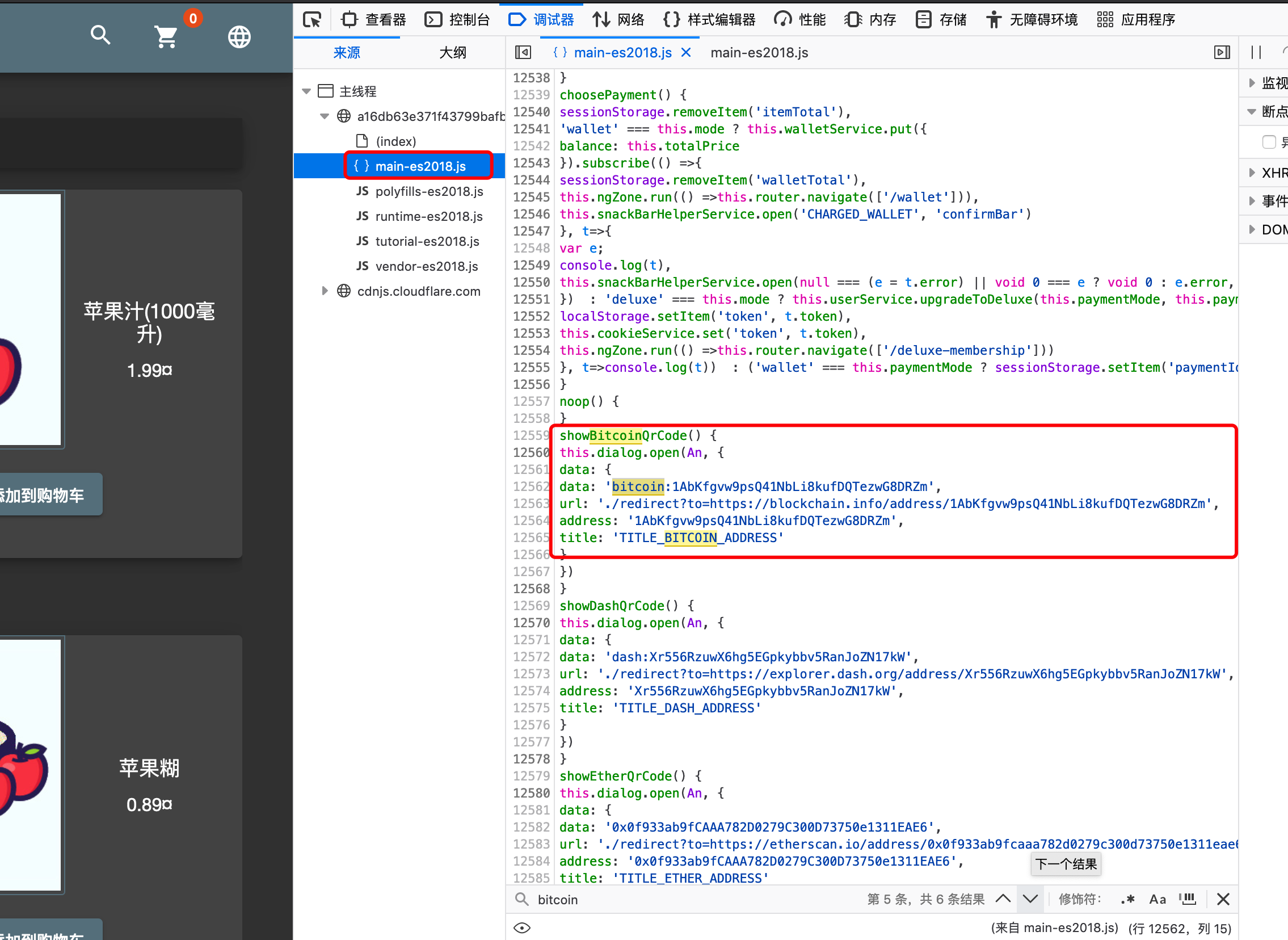Collapse the sources pane toggle icon

(x=523, y=53)
